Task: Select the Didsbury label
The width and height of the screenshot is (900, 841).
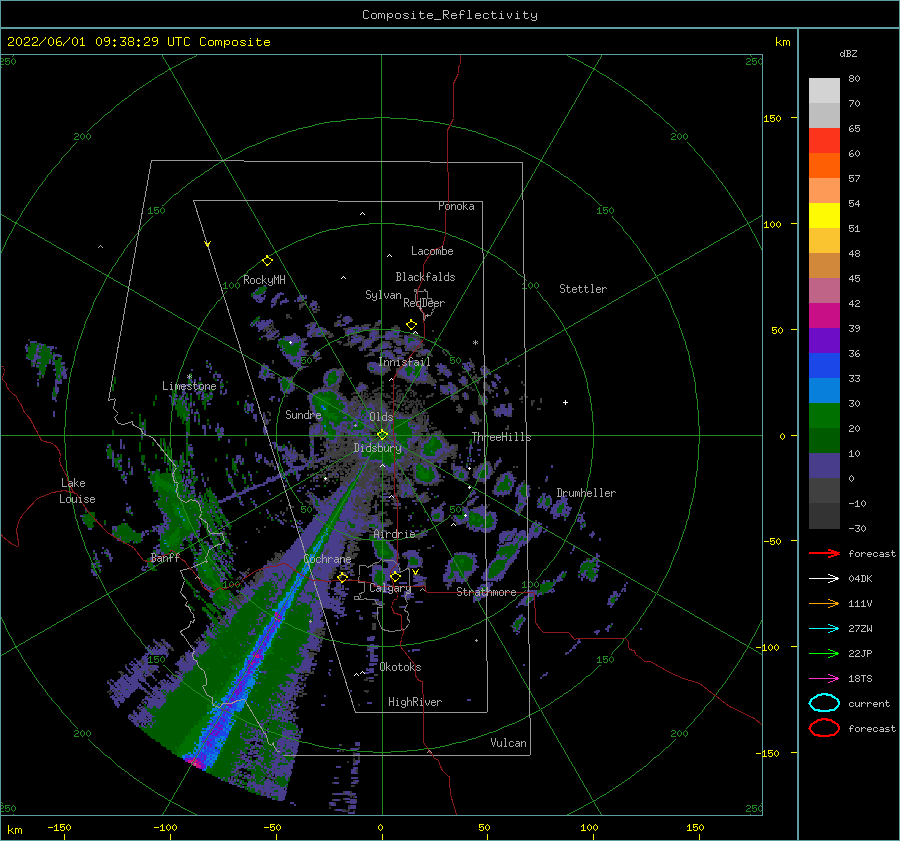Action: tap(377, 448)
